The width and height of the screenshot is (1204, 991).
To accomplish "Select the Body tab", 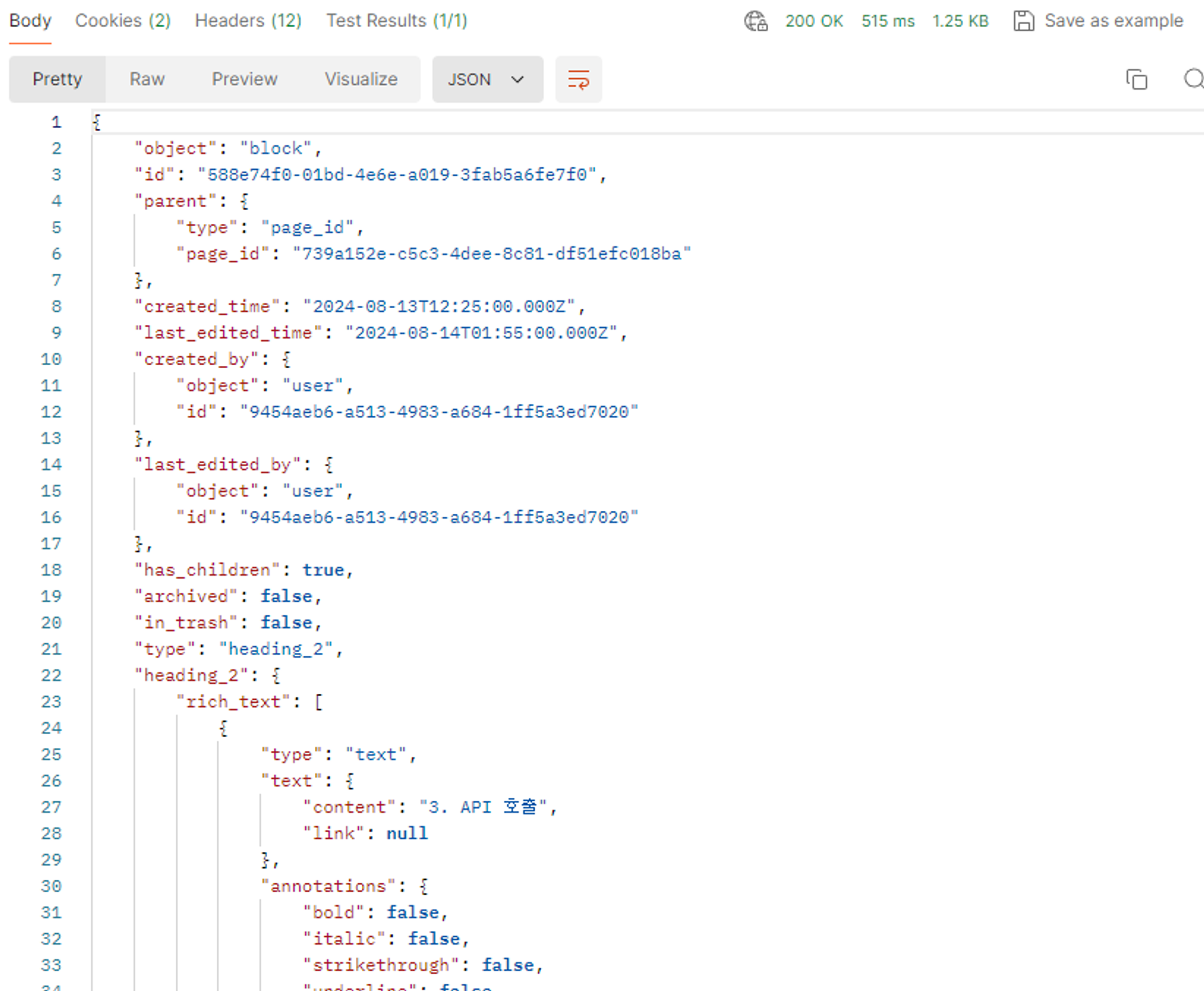I will [30, 21].
